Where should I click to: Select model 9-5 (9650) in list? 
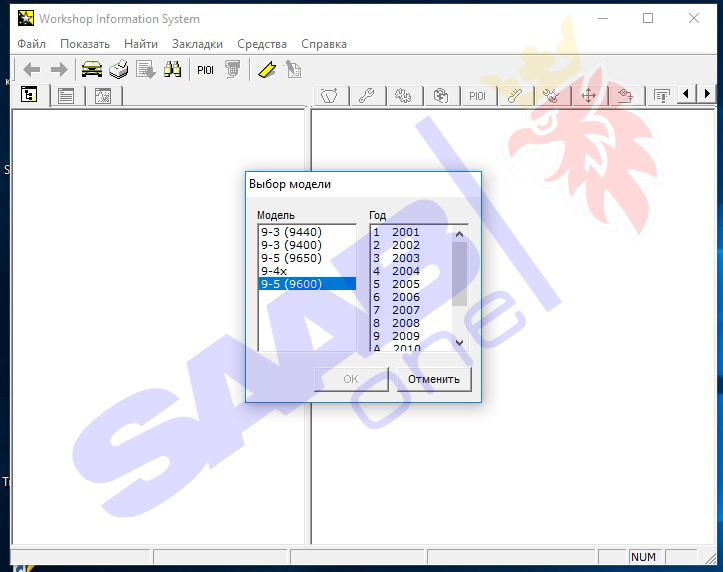point(291,258)
